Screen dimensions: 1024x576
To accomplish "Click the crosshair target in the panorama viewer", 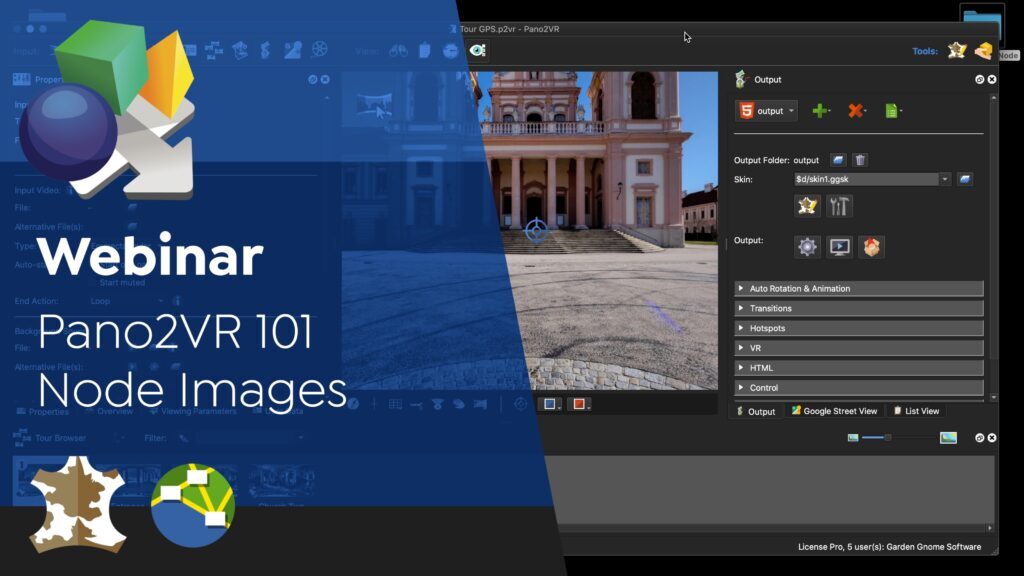I will (x=536, y=231).
